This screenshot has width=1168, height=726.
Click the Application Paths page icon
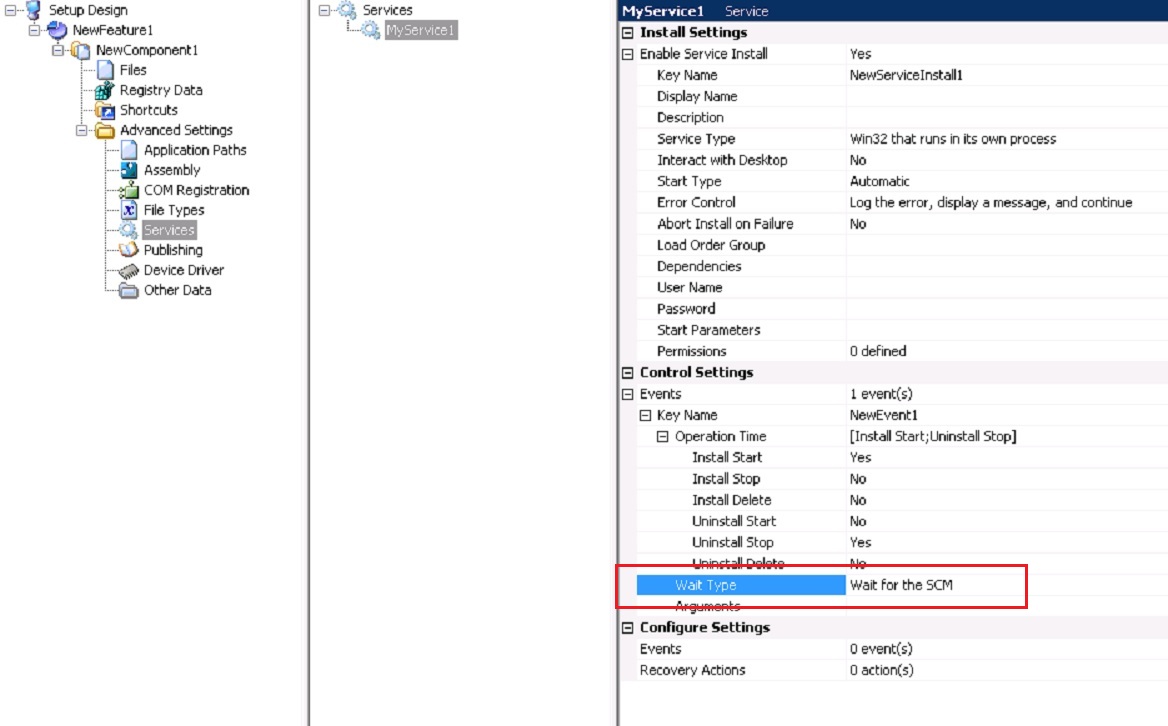tap(128, 150)
